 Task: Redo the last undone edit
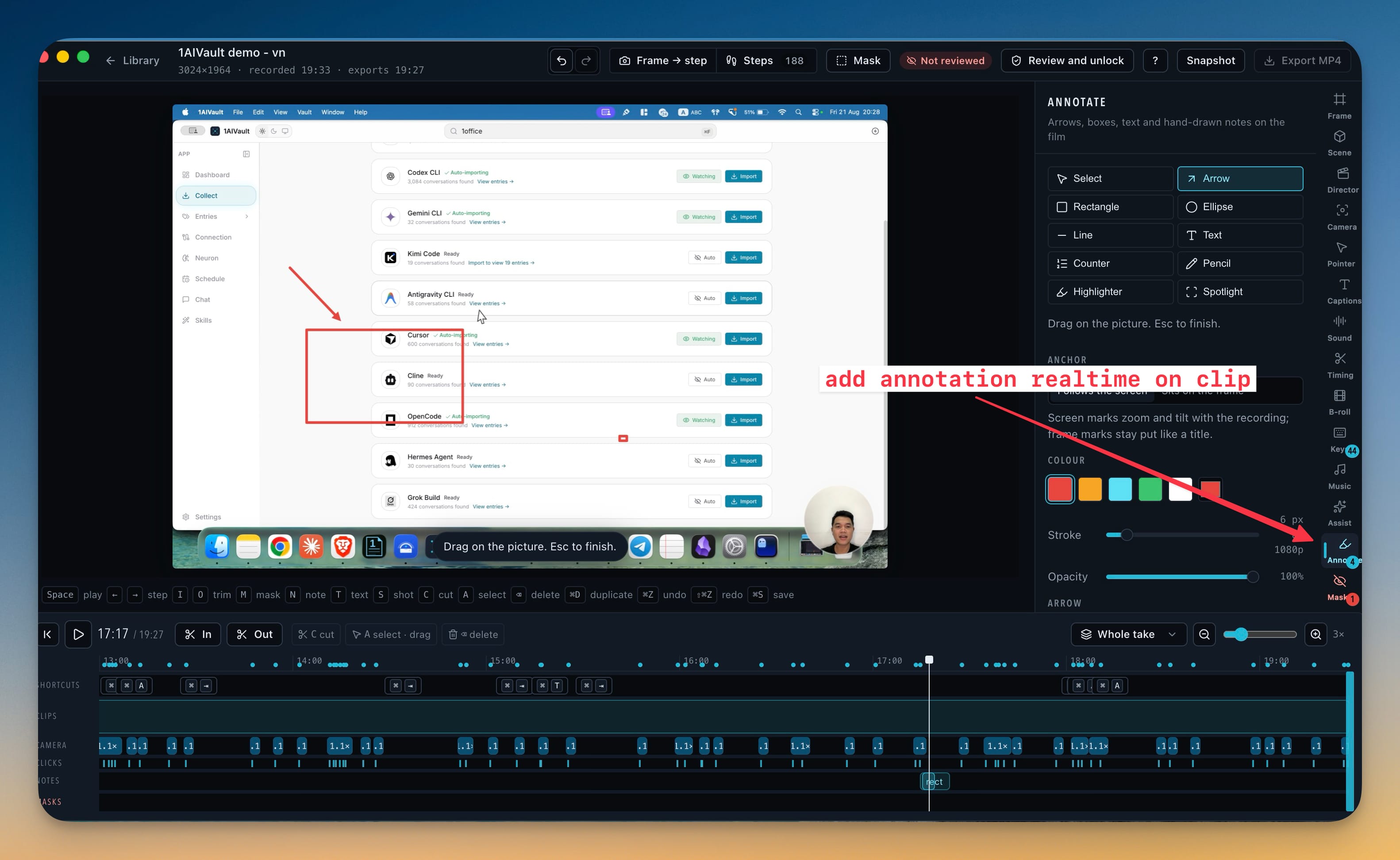click(x=587, y=60)
